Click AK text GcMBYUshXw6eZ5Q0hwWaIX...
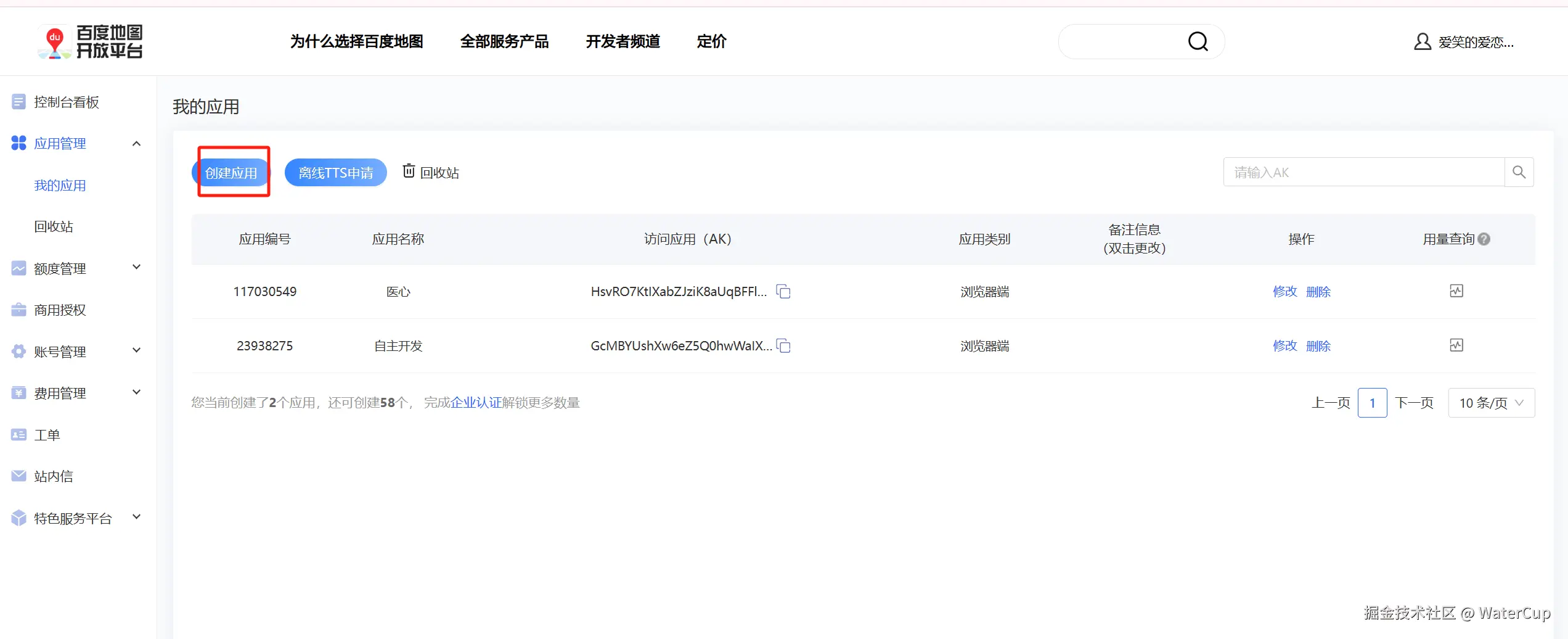This screenshot has height=639, width=1568. point(681,345)
